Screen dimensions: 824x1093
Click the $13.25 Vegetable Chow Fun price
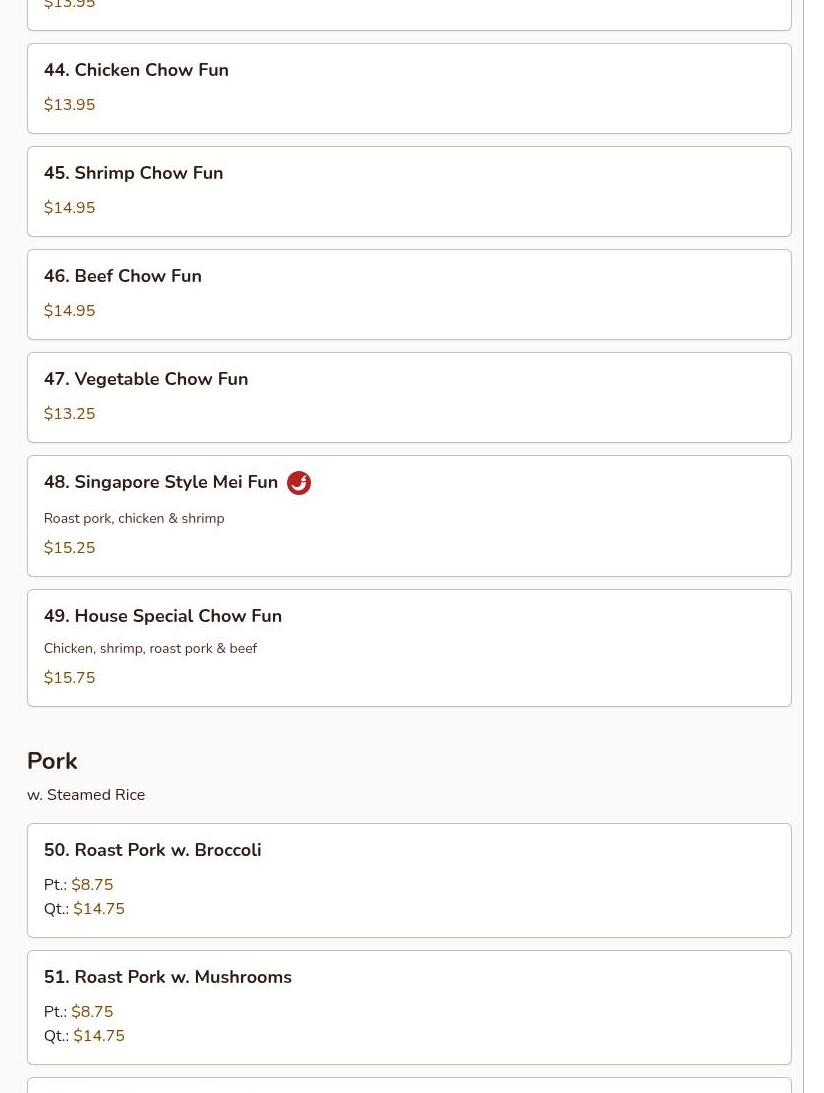(x=69, y=414)
